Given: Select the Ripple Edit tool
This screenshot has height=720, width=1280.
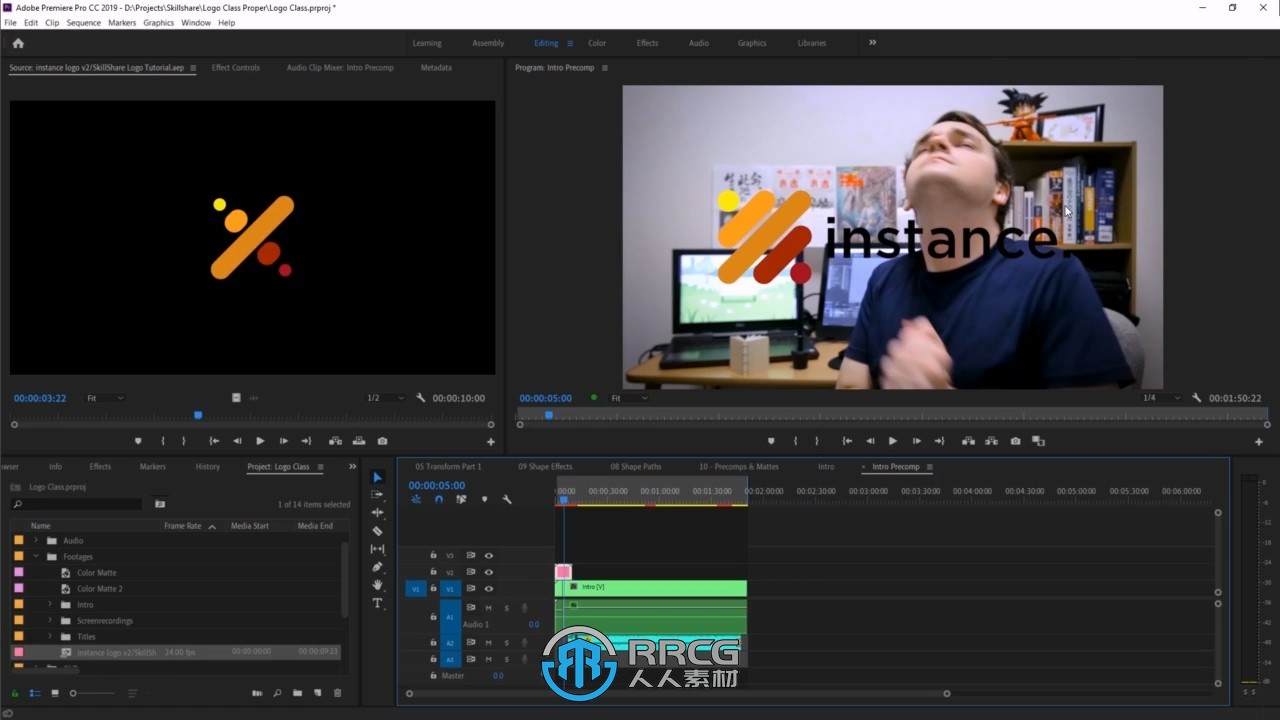Looking at the screenshot, I should pyautogui.click(x=377, y=513).
